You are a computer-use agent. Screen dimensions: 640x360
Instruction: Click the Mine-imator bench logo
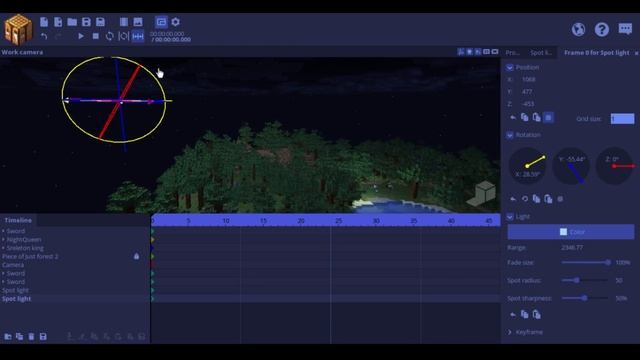pos(18,29)
